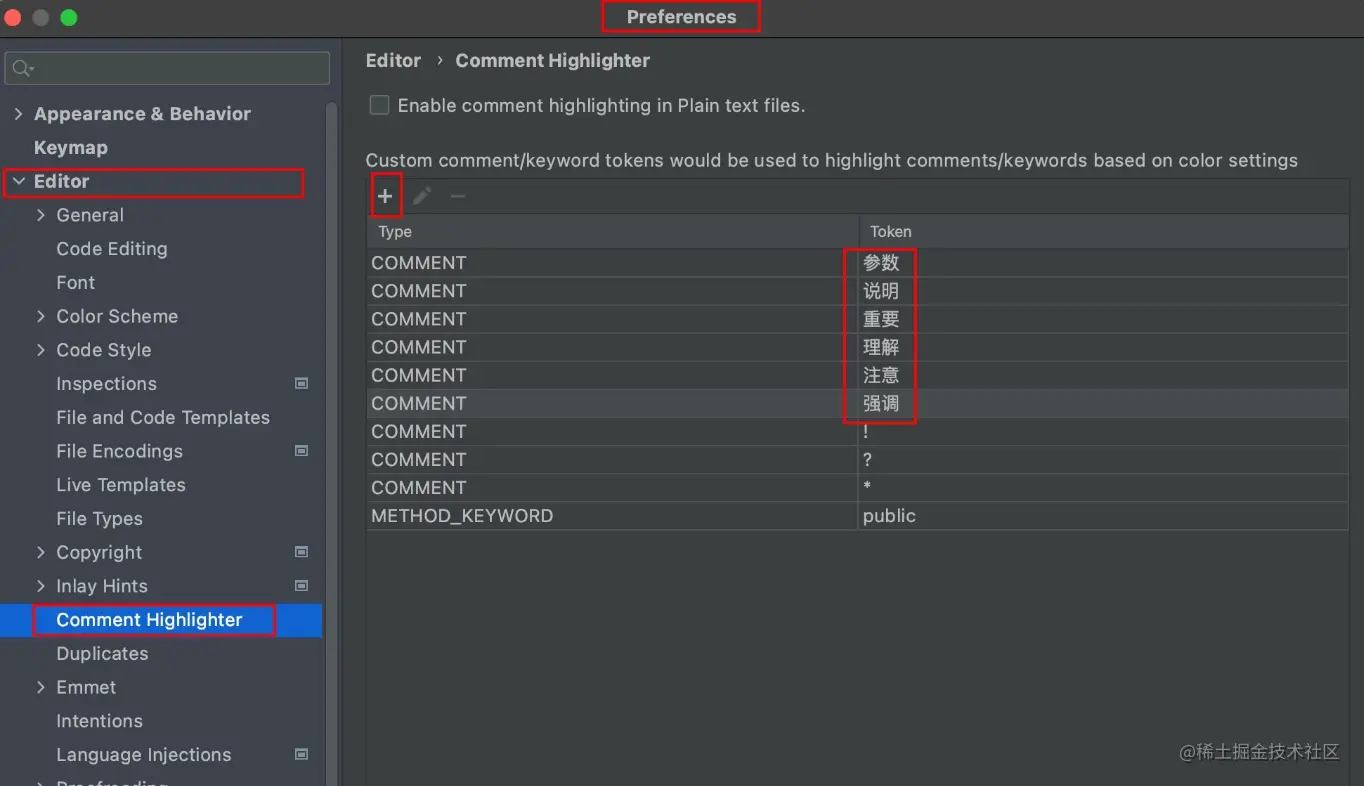Select the METHOD_KEYWORD row
Image resolution: width=1364 pixels, height=786 pixels.
857,516
